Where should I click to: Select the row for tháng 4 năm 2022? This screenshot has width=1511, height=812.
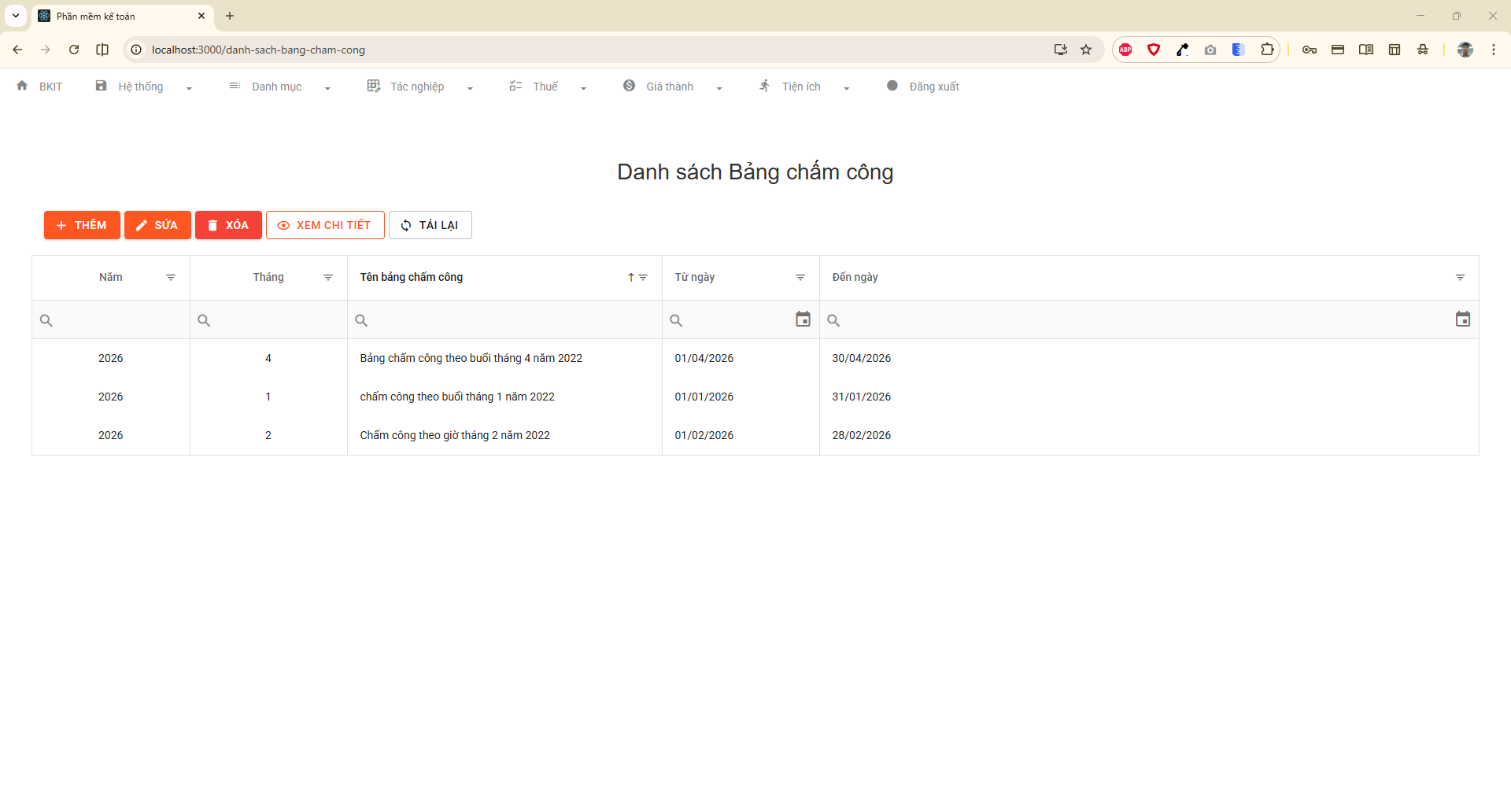[471, 358]
